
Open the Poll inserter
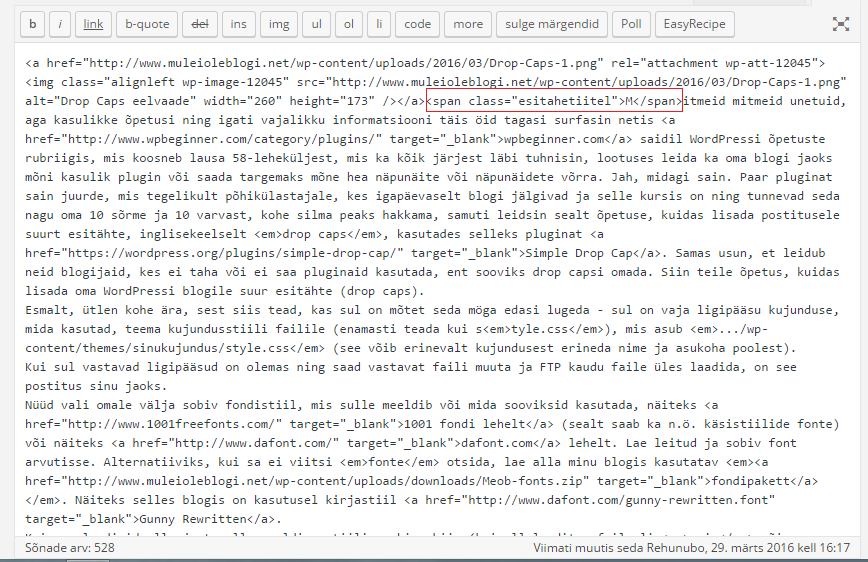click(x=631, y=23)
